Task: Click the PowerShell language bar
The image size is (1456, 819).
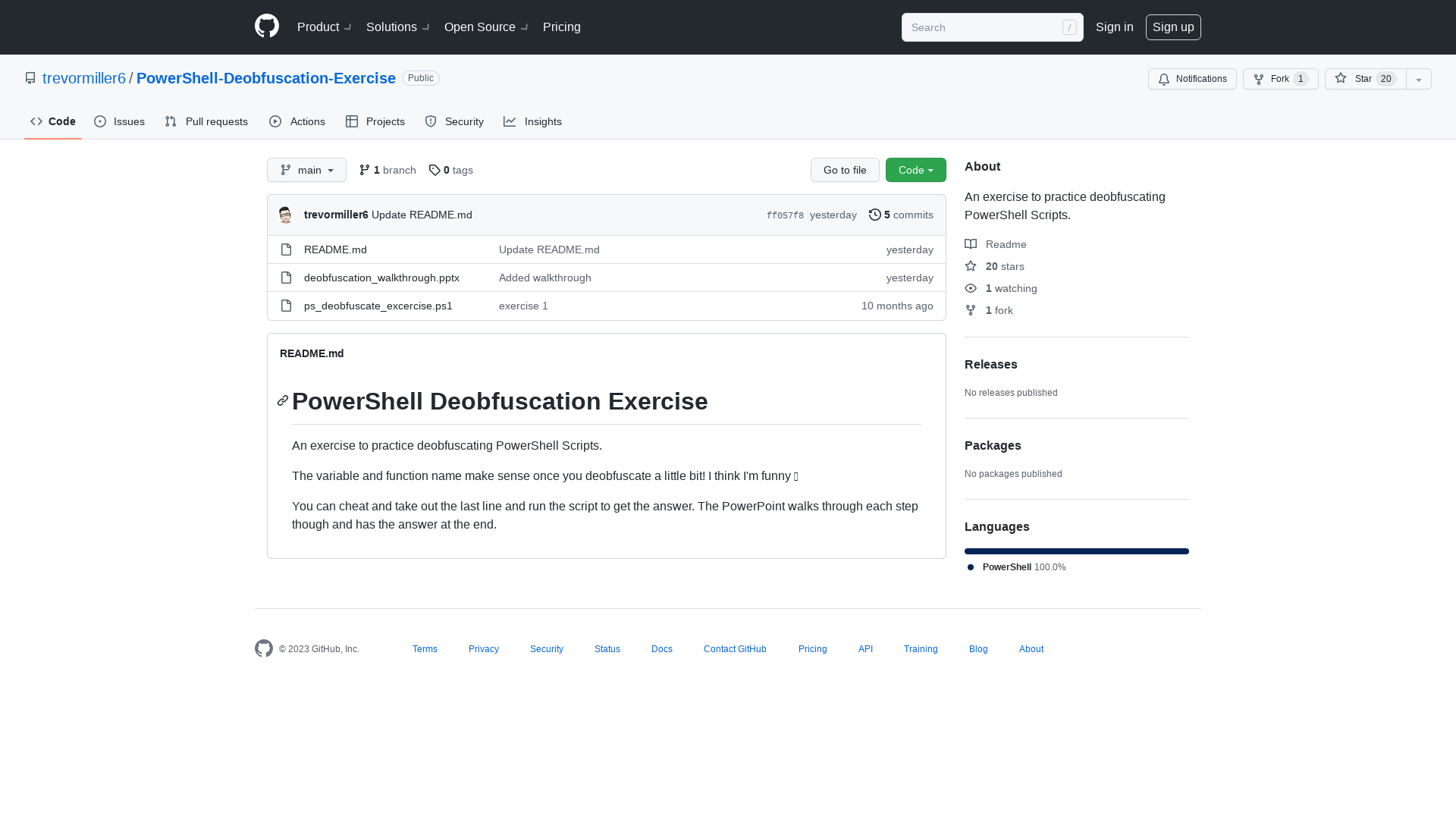Action: (x=1077, y=551)
